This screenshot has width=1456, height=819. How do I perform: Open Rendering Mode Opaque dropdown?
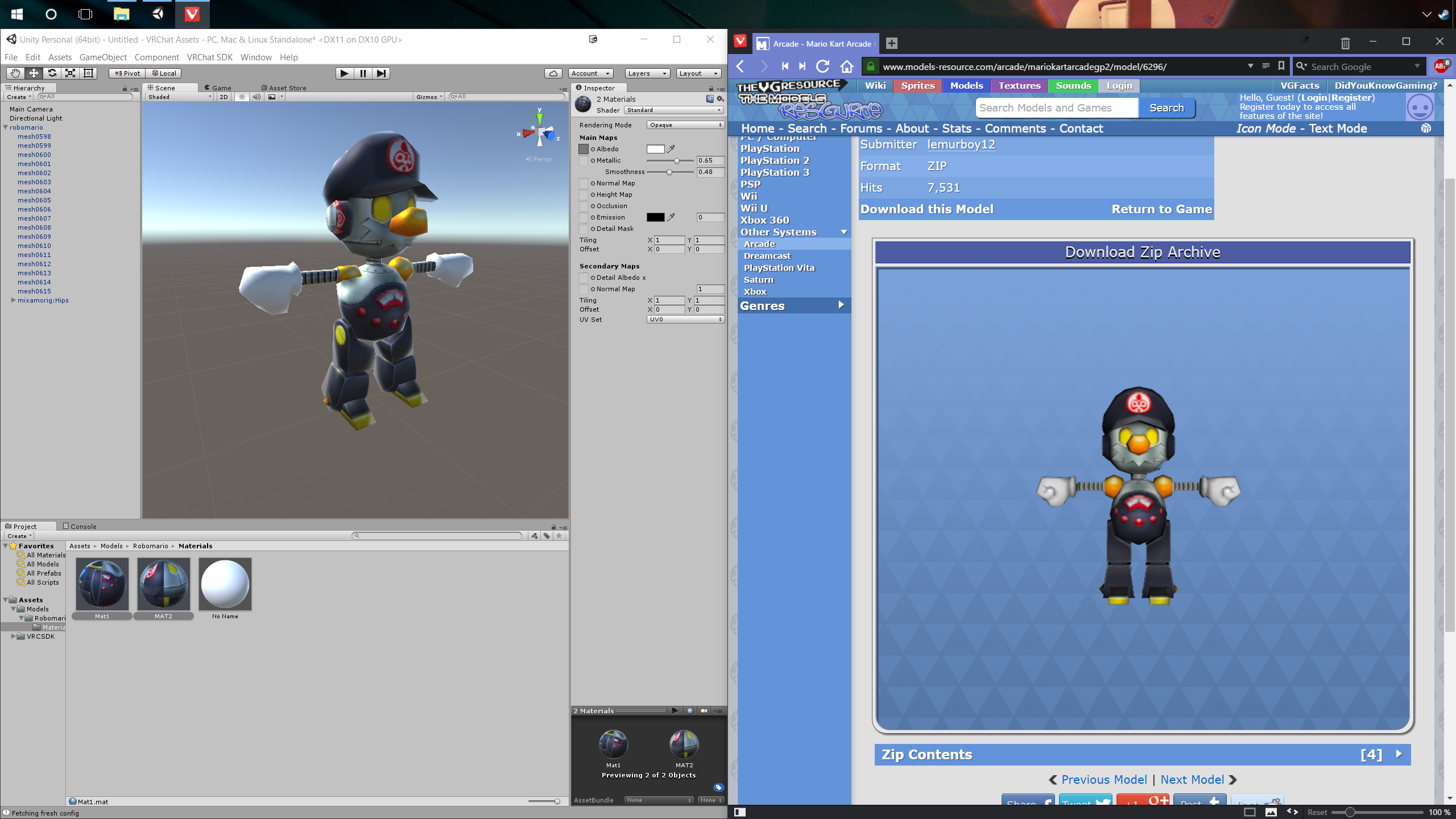685,125
